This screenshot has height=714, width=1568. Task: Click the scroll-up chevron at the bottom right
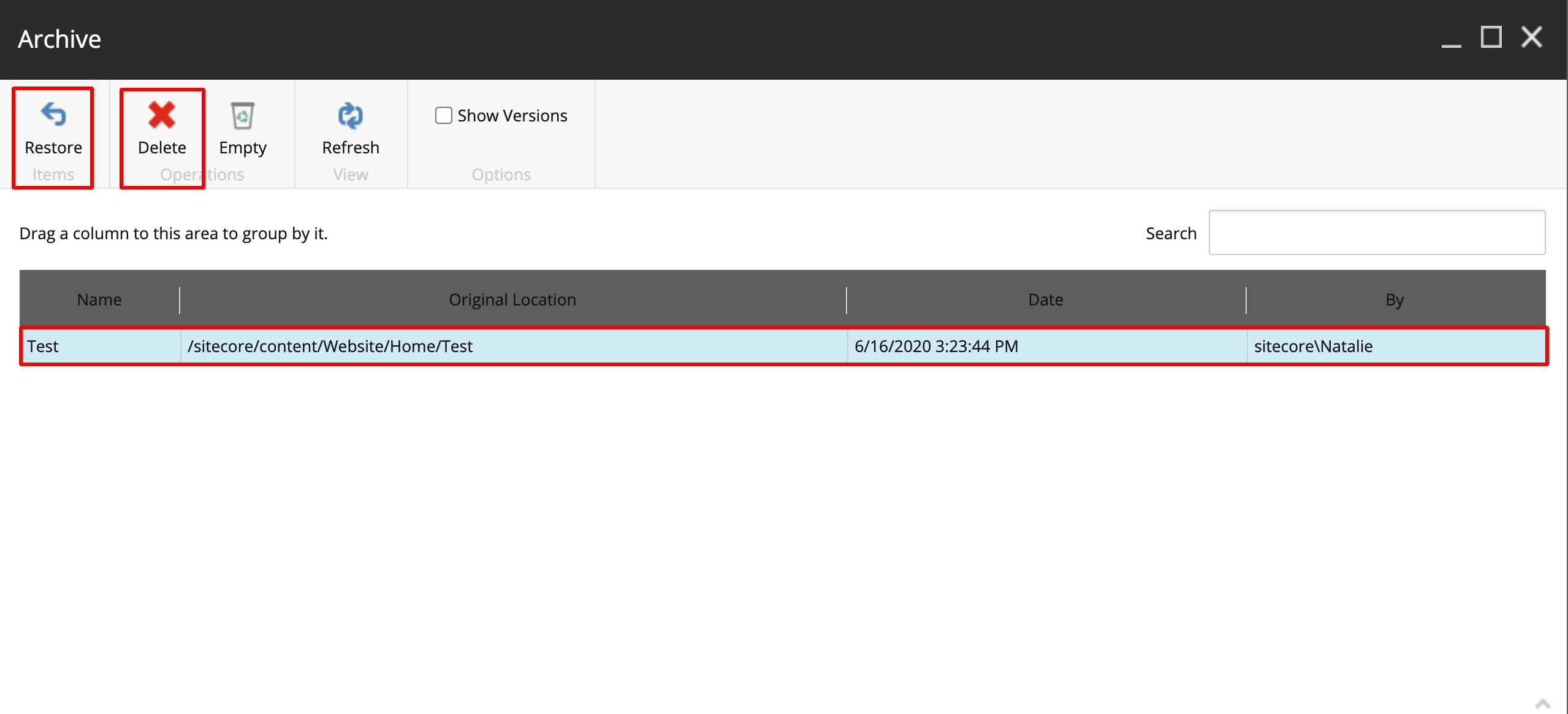coord(1543,704)
